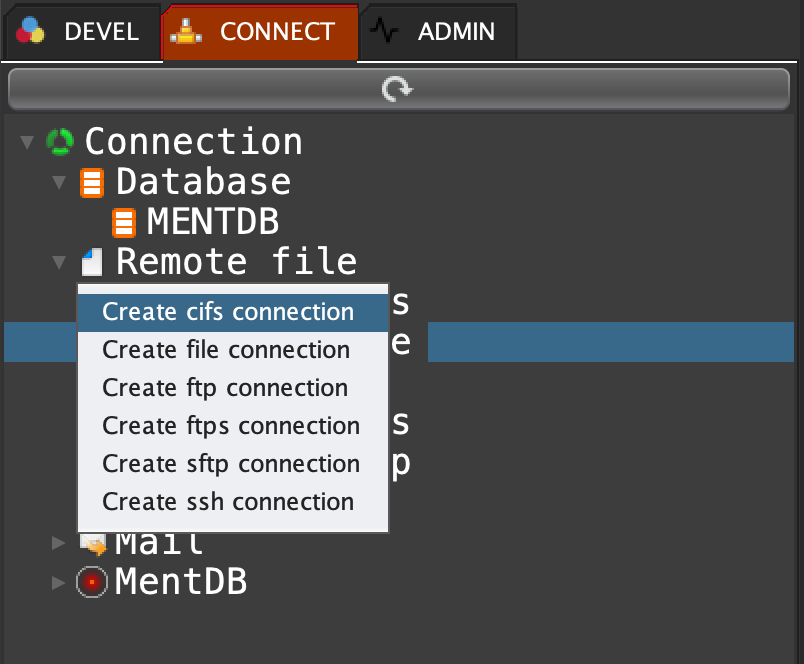Choose Create ftp connection
This screenshot has height=664, width=804.
[225, 388]
